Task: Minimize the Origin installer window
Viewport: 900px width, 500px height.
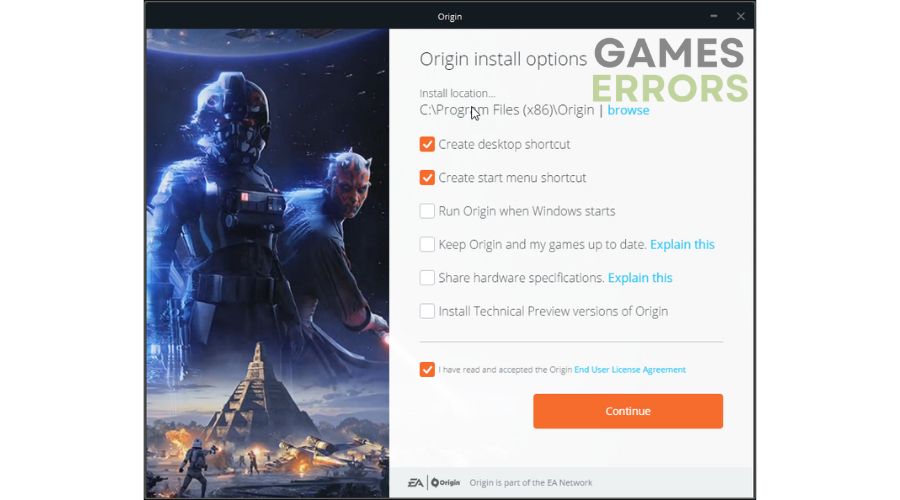Action: (713, 16)
